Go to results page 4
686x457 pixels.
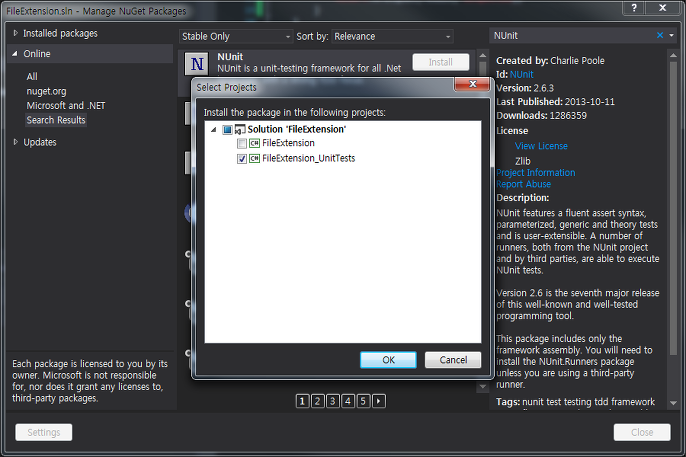click(348, 401)
